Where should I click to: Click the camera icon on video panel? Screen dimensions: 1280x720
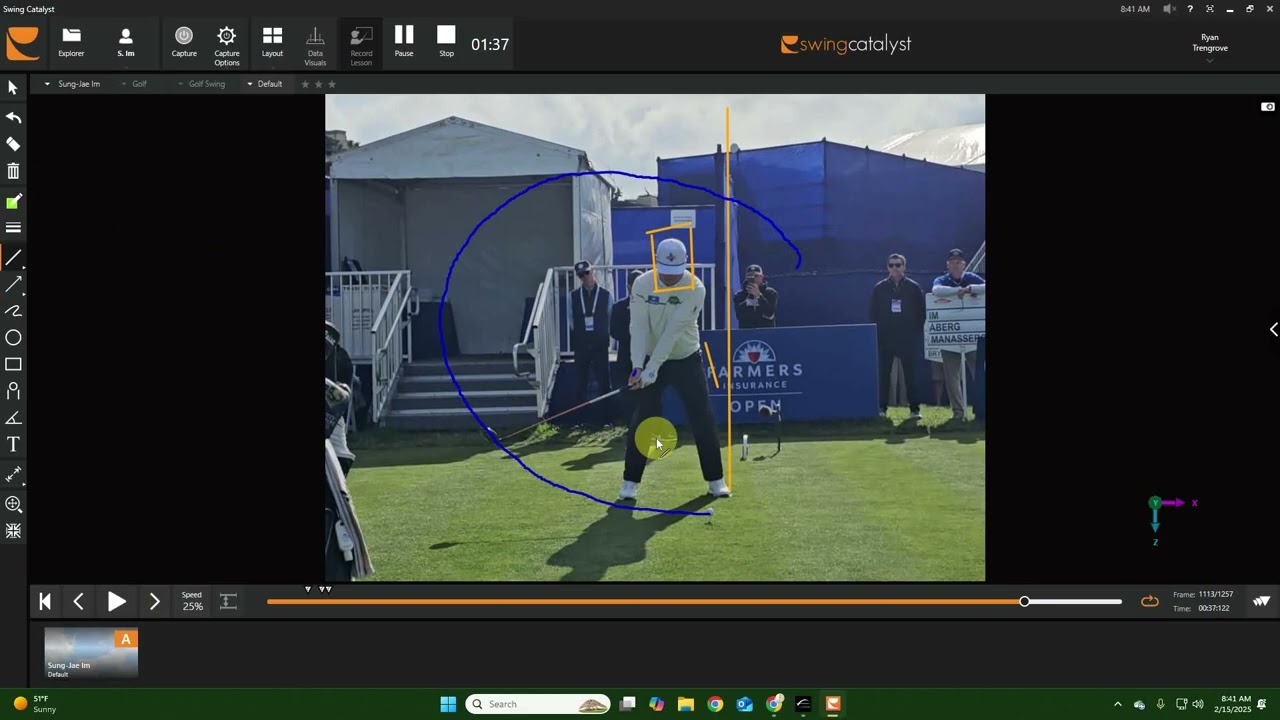(1268, 107)
